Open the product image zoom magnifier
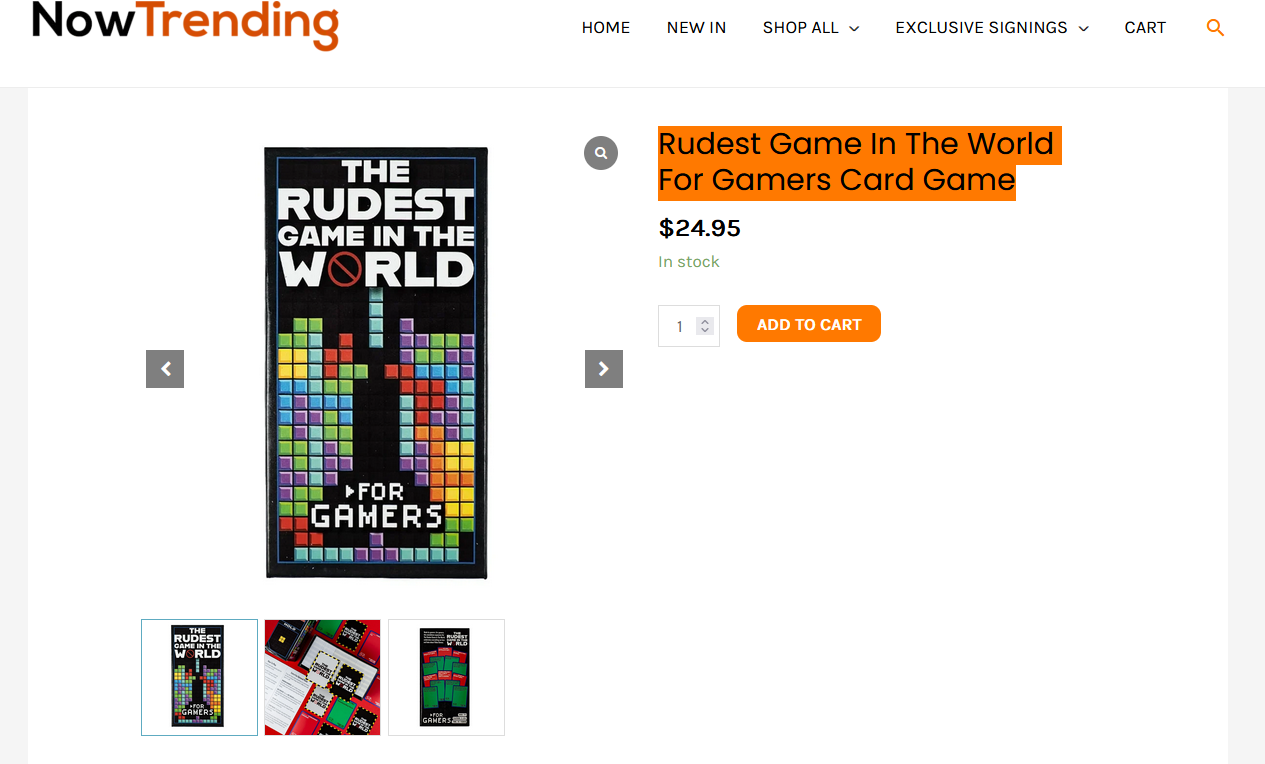Viewport: 1265px width, 764px height. 601,153
